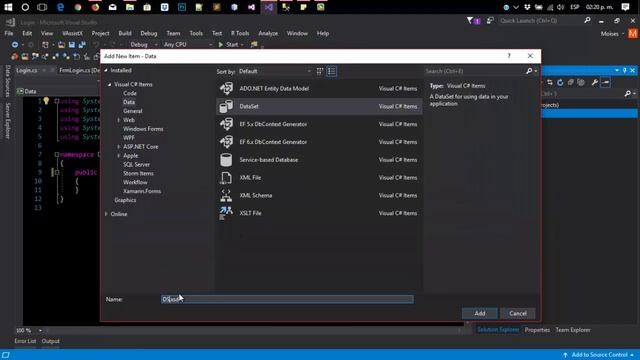
Task: Expand the ASP.NET Core node
Action: pos(119,147)
